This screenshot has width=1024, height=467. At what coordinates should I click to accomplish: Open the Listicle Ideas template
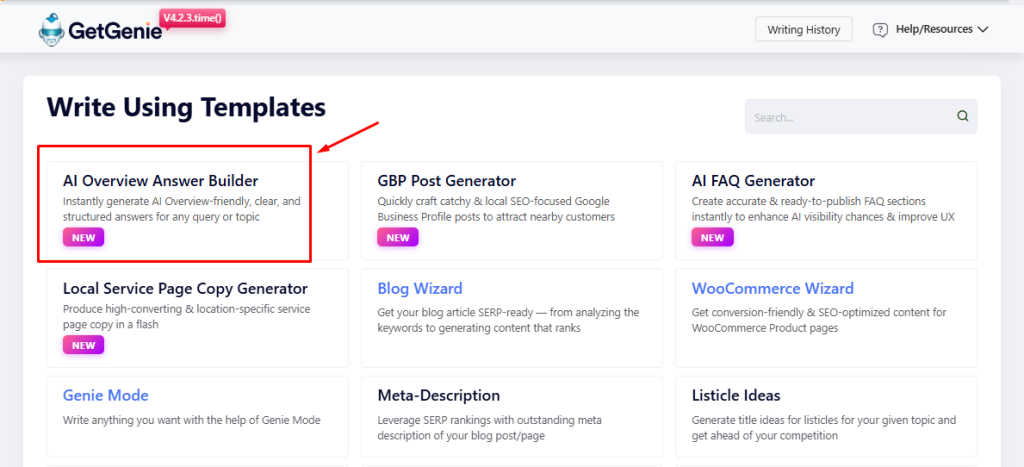coord(736,395)
